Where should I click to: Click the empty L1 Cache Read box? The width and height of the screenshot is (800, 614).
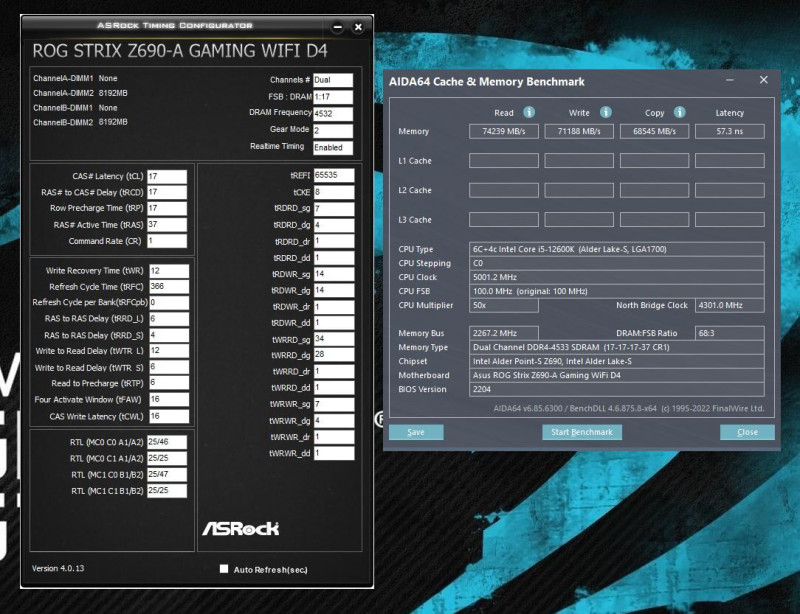(x=504, y=161)
